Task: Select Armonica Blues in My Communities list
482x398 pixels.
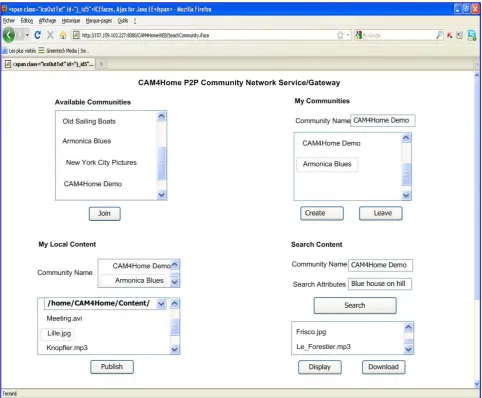Action: (327, 164)
